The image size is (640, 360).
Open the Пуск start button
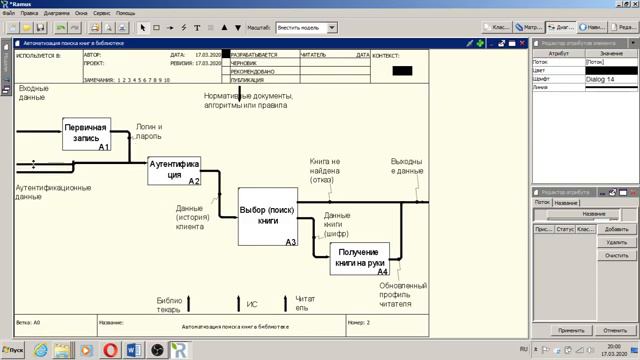pyautogui.click(x=13, y=350)
